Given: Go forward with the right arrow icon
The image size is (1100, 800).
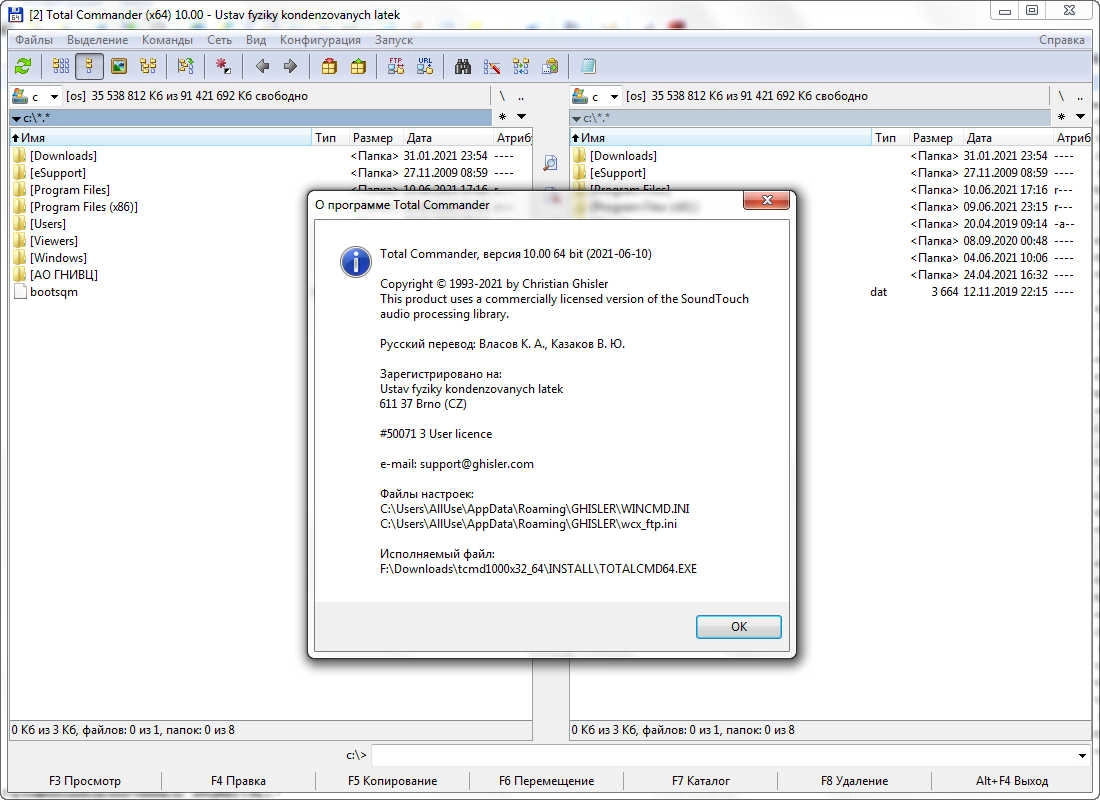Looking at the screenshot, I should click(290, 67).
